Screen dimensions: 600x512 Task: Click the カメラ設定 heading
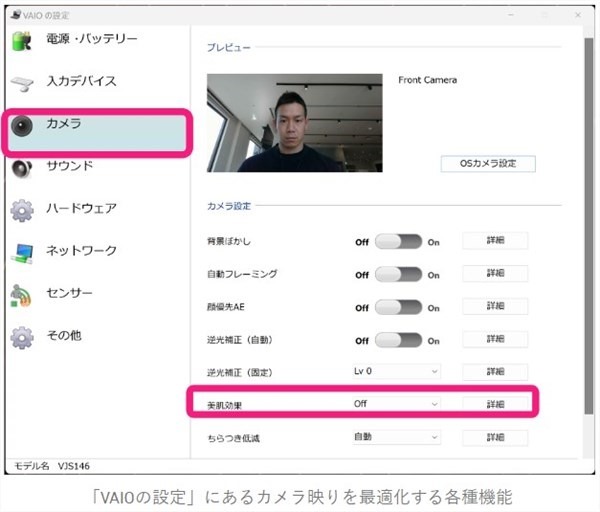point(229,206)
